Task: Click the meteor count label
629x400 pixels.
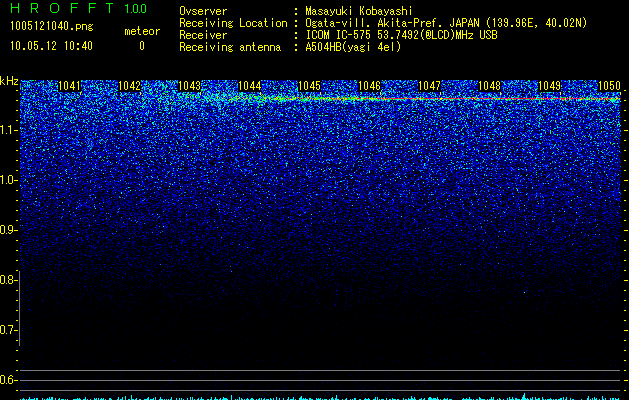Action: tap(142, 31)
